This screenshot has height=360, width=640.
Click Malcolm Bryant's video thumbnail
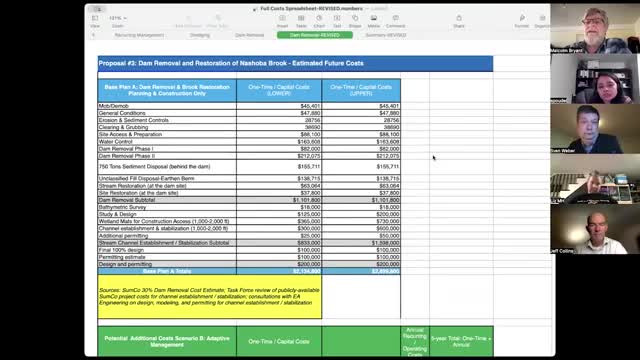coord(595,29)
